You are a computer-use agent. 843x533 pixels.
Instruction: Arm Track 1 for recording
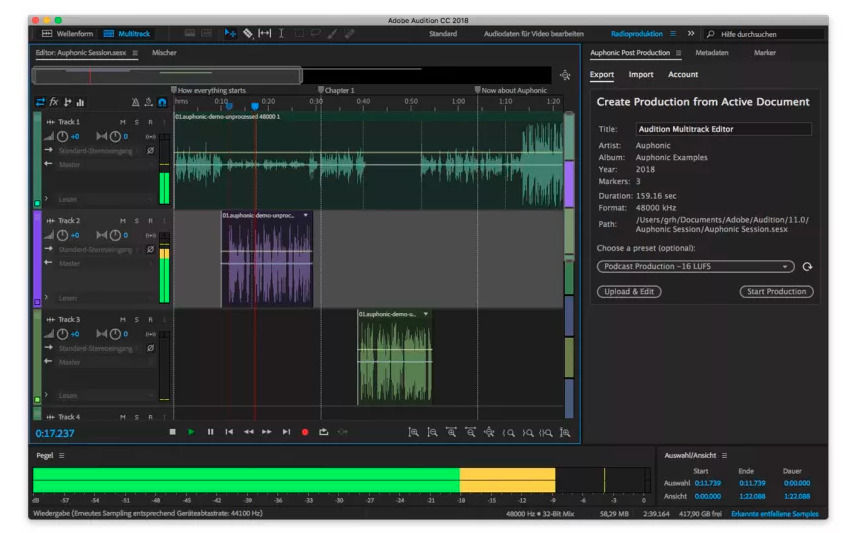pyautogui.click(x=150, y=122)
